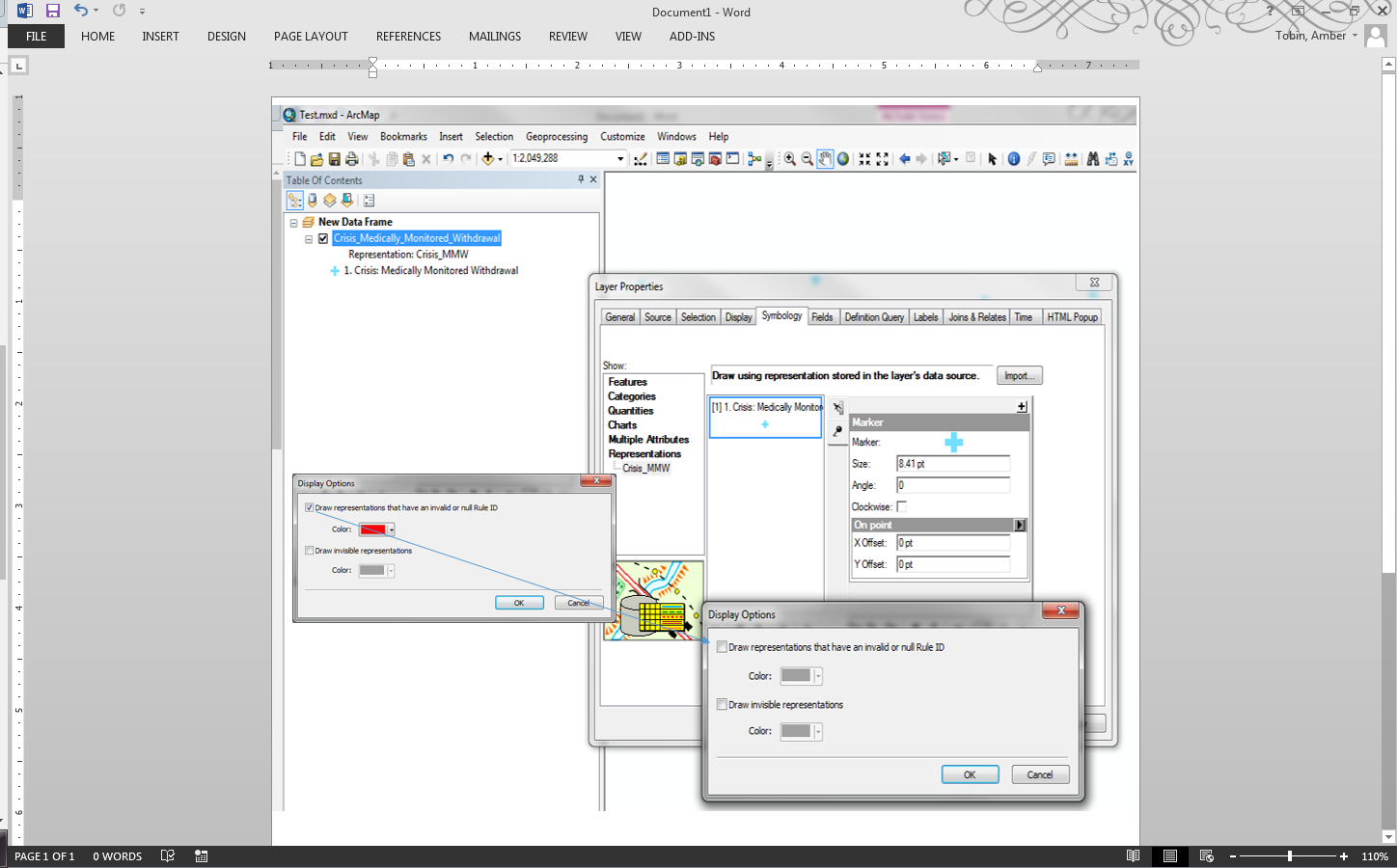
Task: Click the Table Of Contents Options icon
Action: (369, 201)
